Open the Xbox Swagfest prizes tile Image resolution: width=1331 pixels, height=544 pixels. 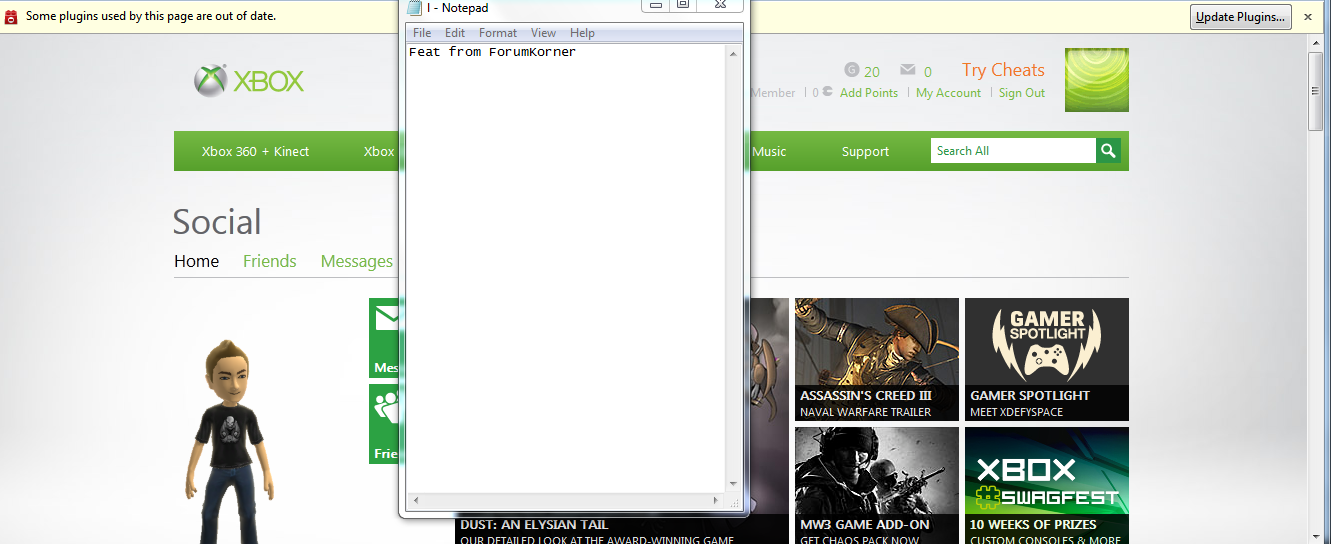[x=1047, y=486]
